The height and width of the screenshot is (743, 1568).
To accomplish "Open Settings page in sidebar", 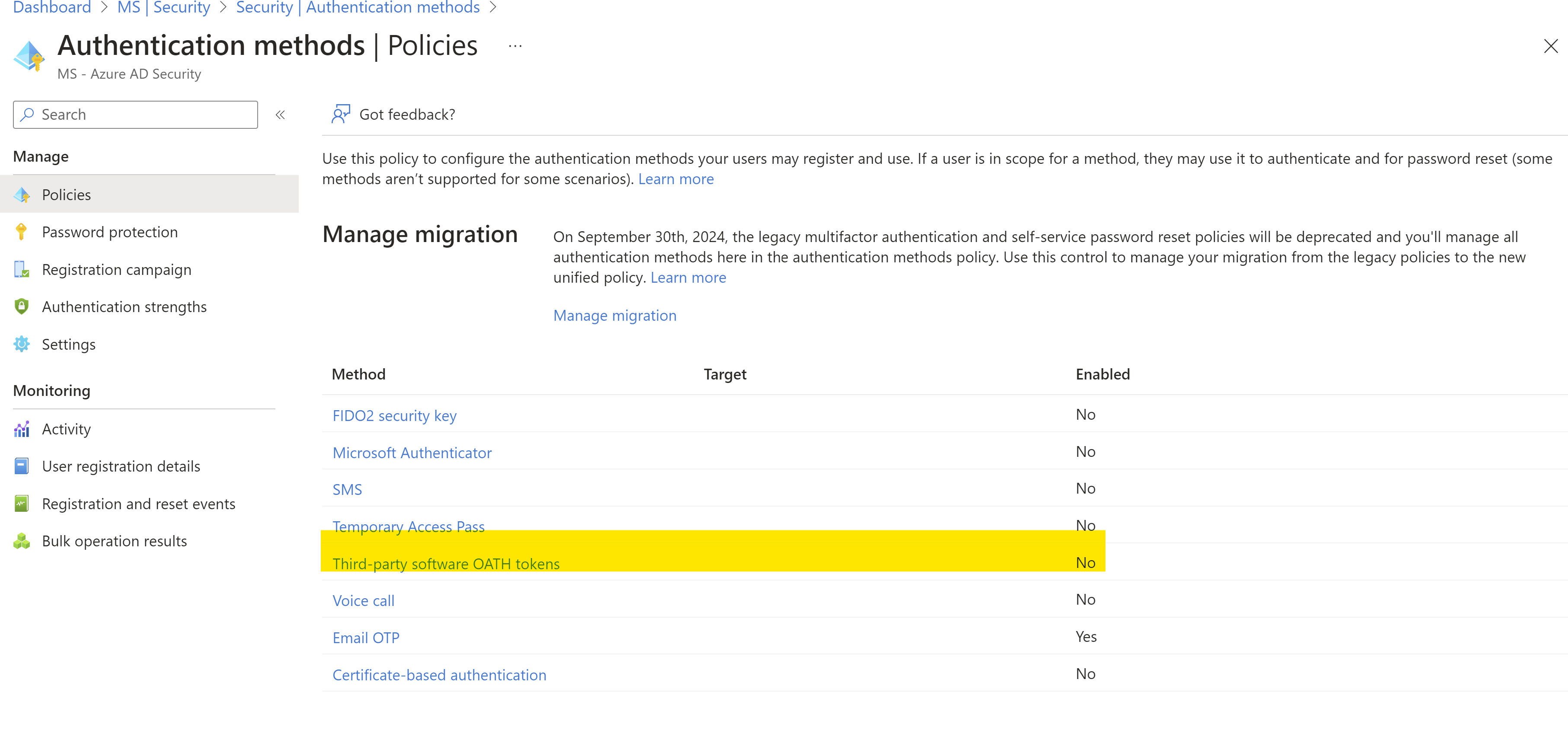I will pyautogui.click(x=68, y=344).
